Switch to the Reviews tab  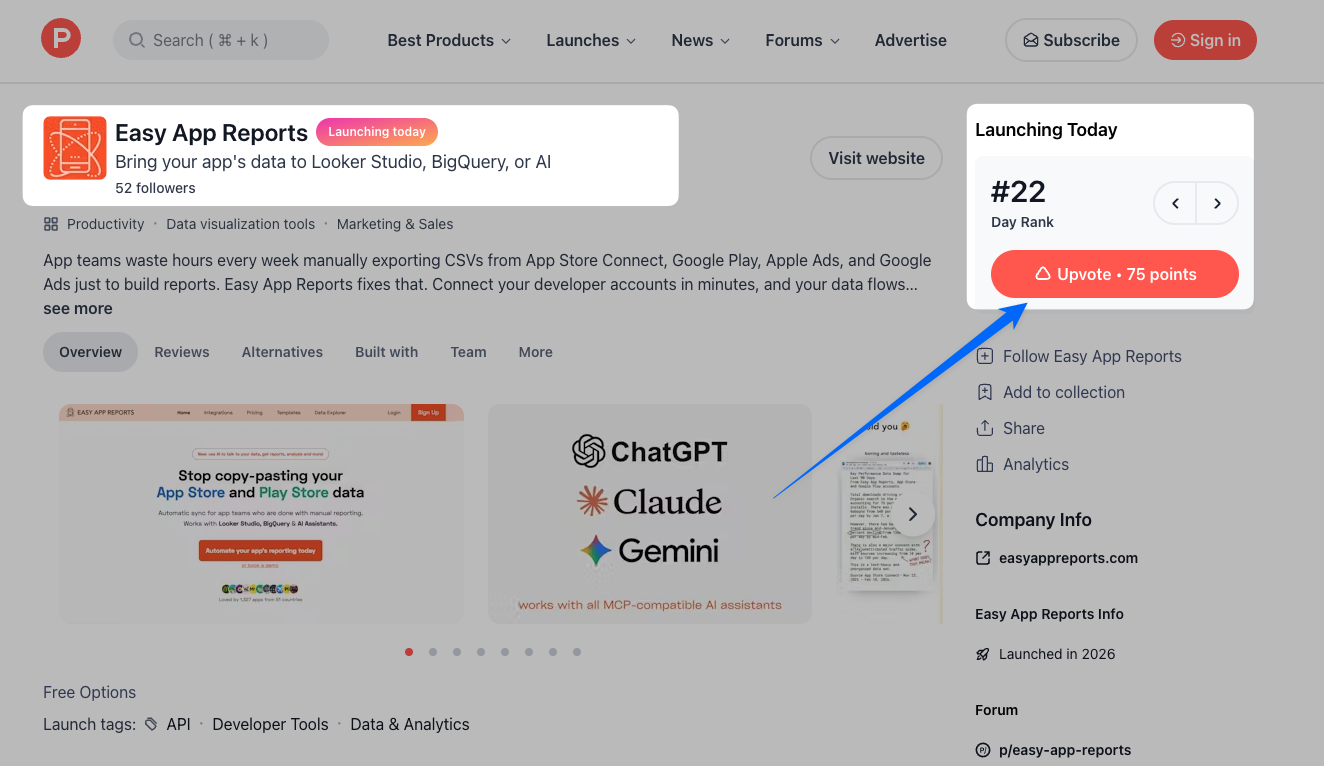coord(182,352)
